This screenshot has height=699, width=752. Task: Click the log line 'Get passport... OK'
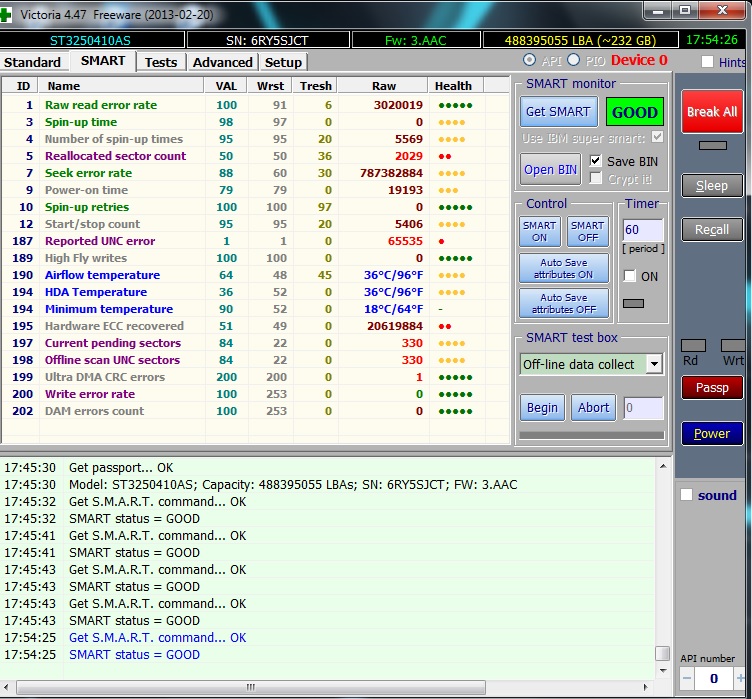tap(121, 467)
